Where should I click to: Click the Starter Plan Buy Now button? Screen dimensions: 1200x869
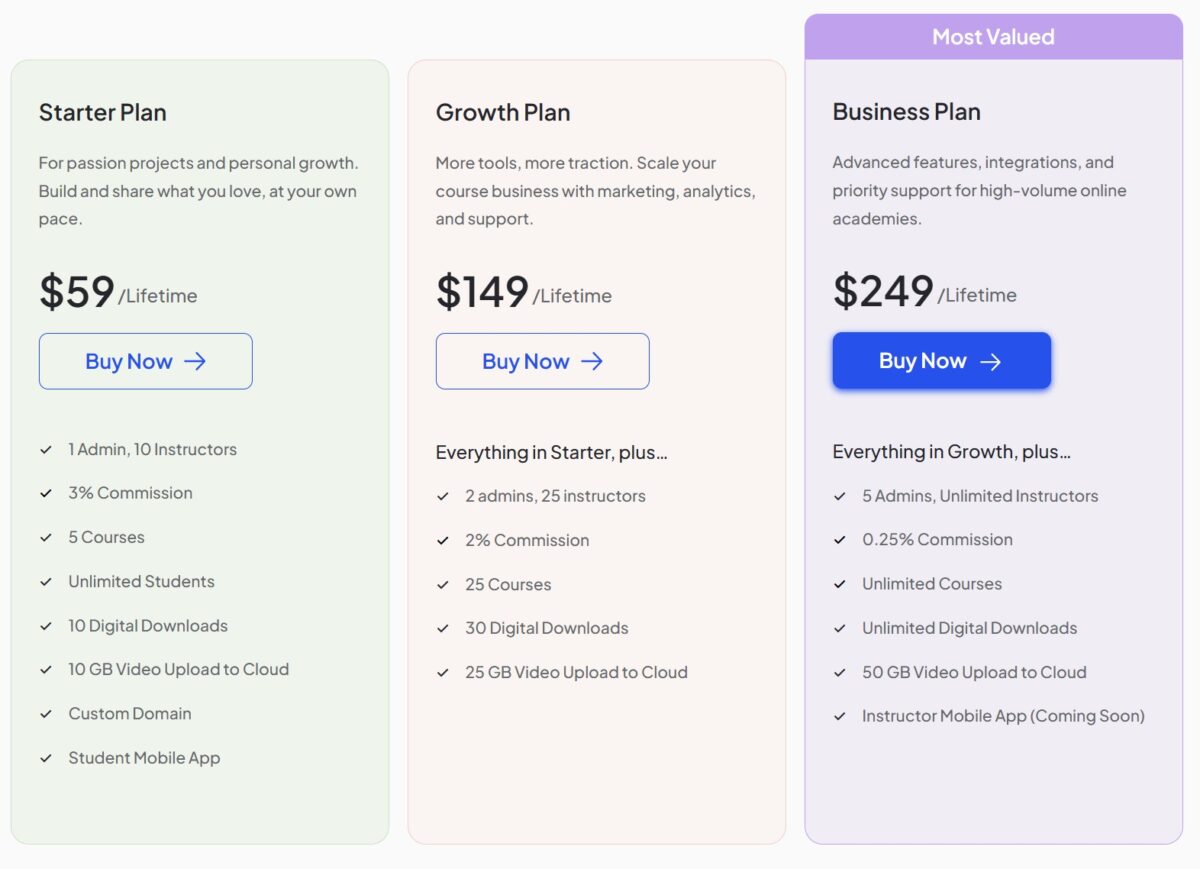coord(146,361)
